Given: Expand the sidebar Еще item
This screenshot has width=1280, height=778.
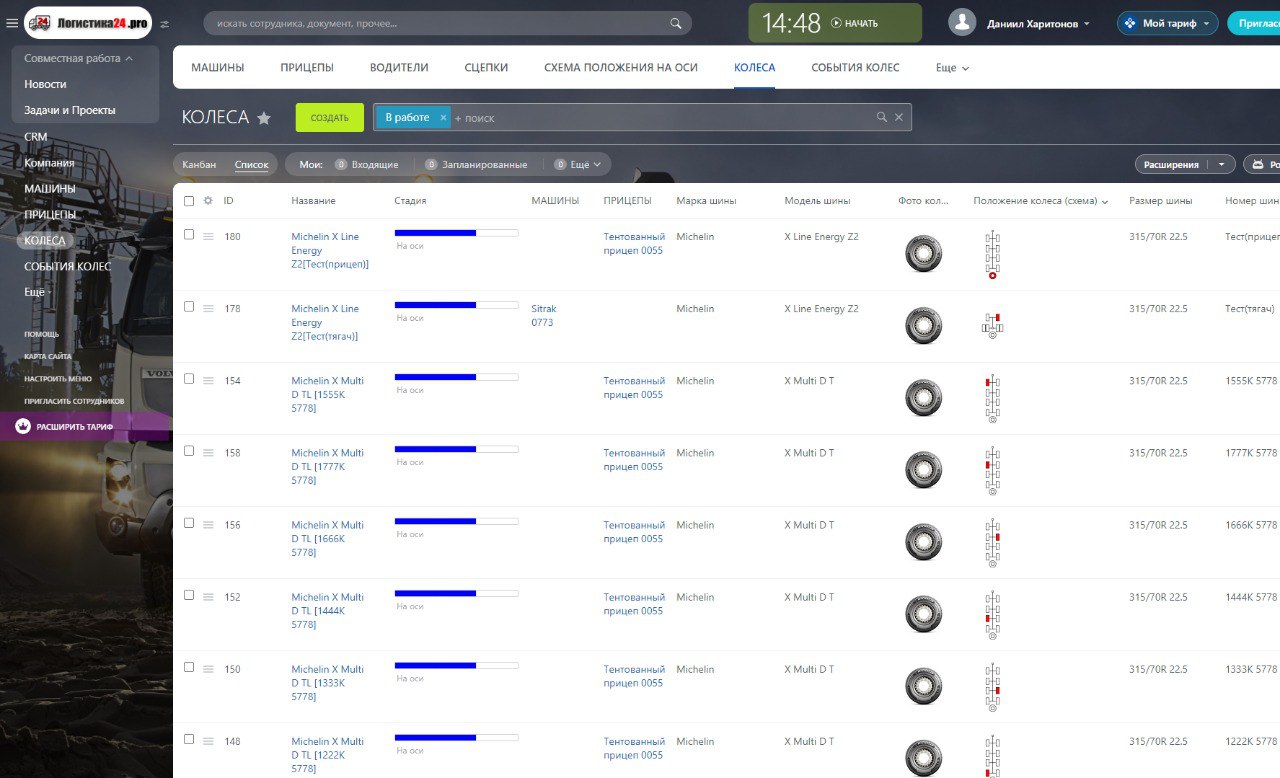Looking at the screenshot, I should coord(36,292).
